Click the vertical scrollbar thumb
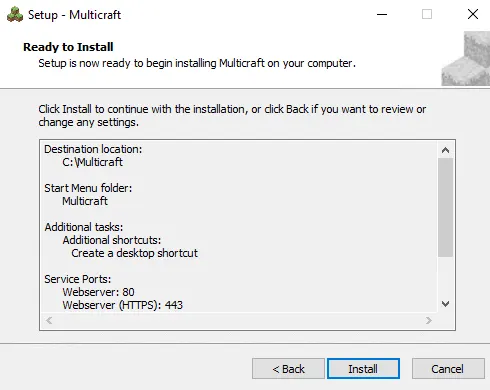Image resolution: width=490 pixels, height=390 pixels. 445,207
